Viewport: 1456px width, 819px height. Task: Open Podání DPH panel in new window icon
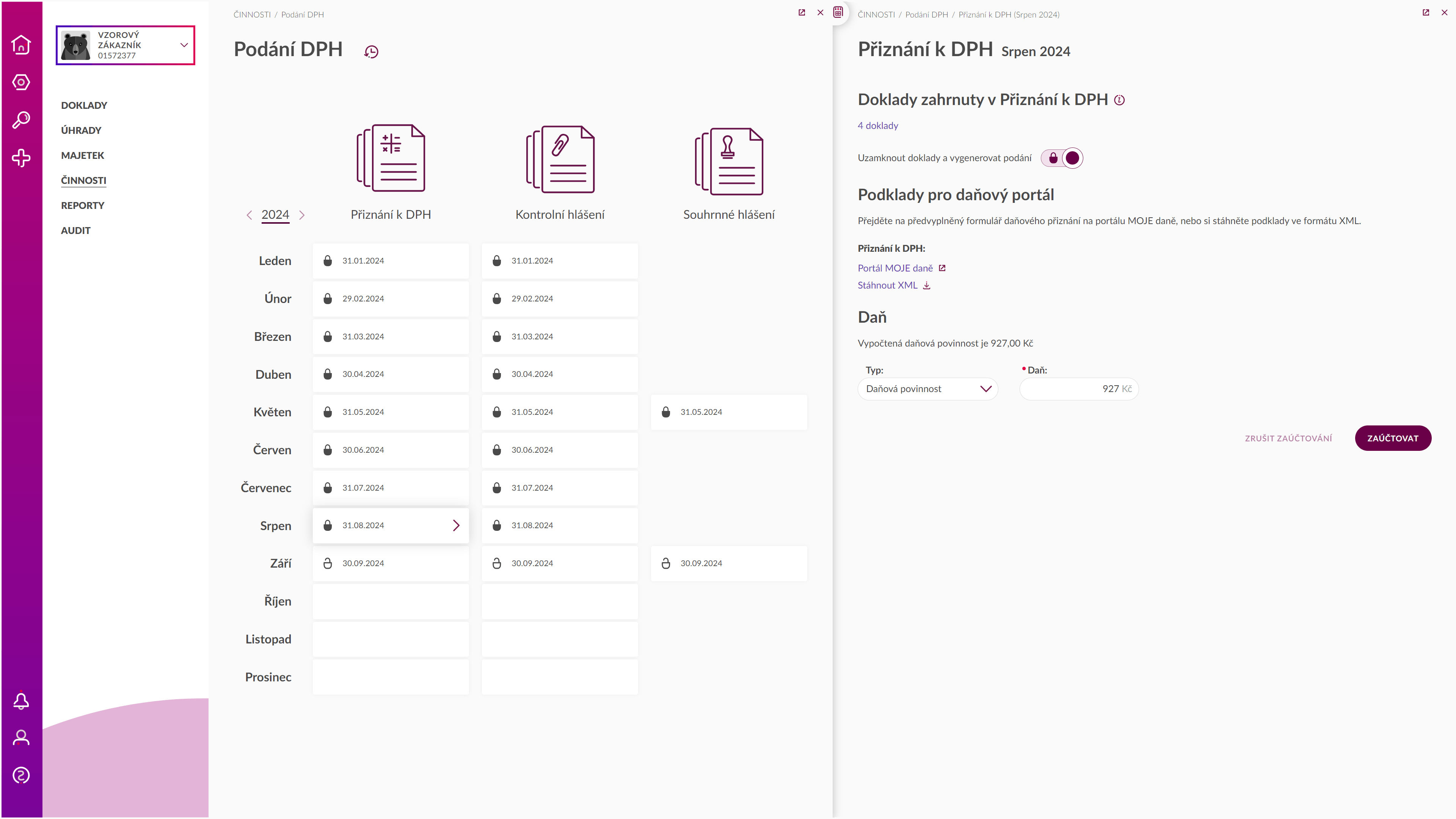pos(802,13)
